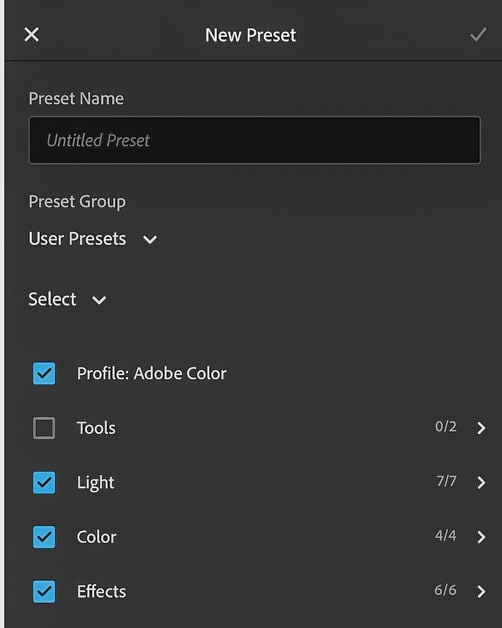Click the chevron next to Select
This screenshot has height=628, width=502.
99,300
